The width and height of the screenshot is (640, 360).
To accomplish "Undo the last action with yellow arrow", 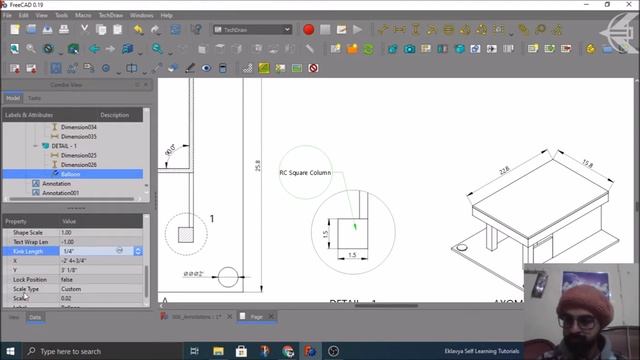I will coord(138,29).
